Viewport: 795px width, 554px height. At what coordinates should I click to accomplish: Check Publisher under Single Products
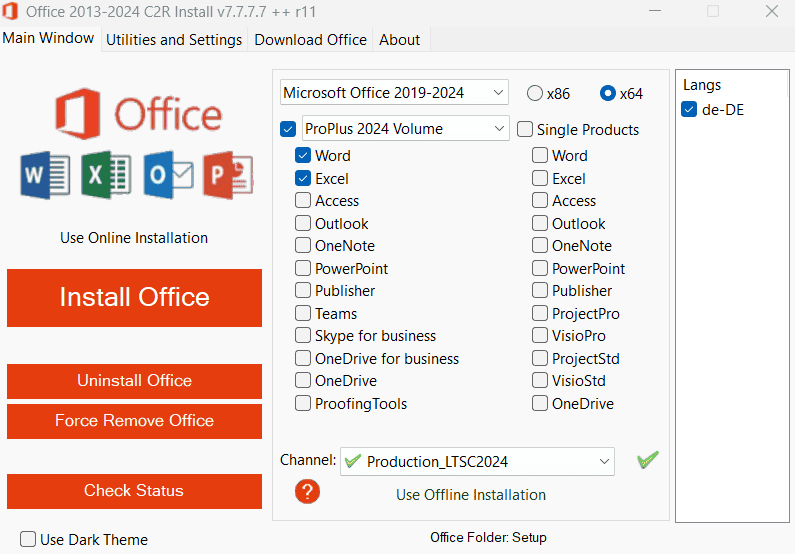(x=540, y=290)
